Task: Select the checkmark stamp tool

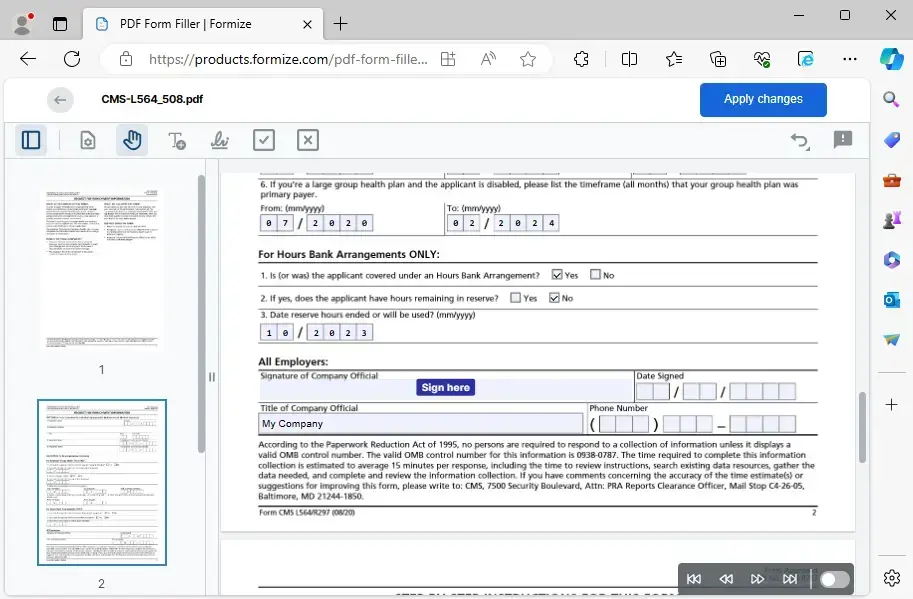Action: pyautogui.click(x=264, y=140)
